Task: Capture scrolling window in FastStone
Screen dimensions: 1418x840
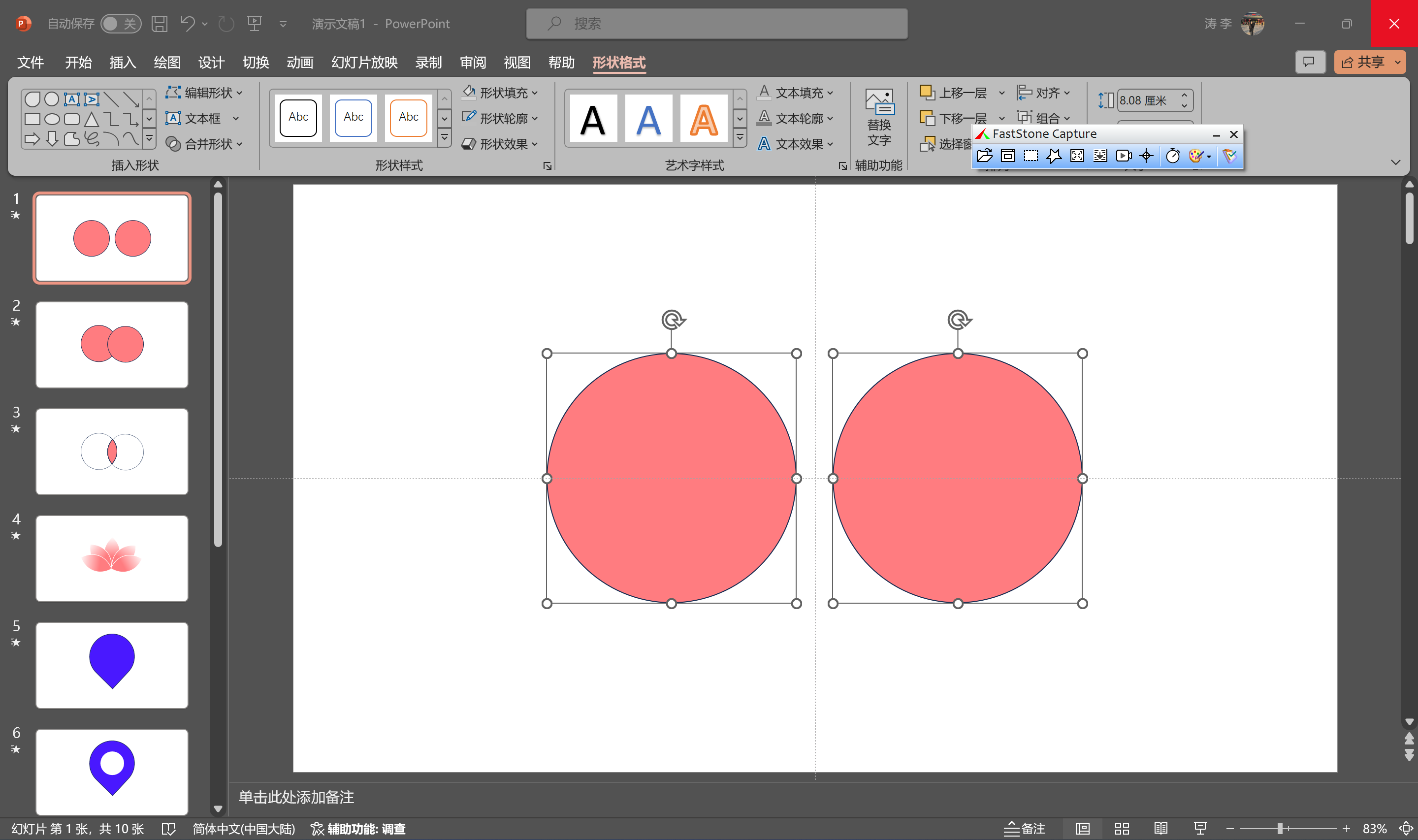Action: [x=1100, y=156]
